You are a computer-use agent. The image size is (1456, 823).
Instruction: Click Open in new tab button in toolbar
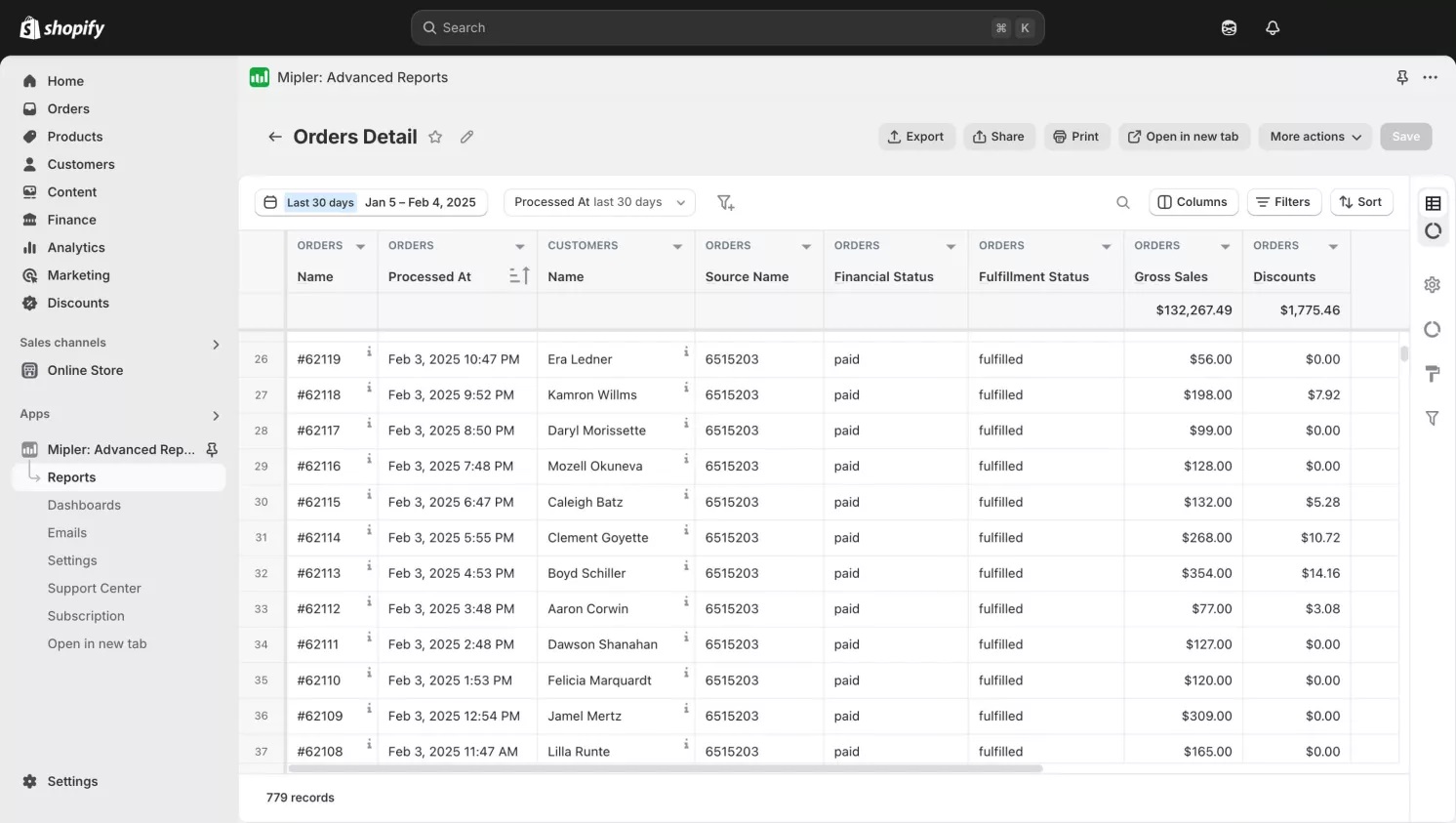click(1183, 137)
